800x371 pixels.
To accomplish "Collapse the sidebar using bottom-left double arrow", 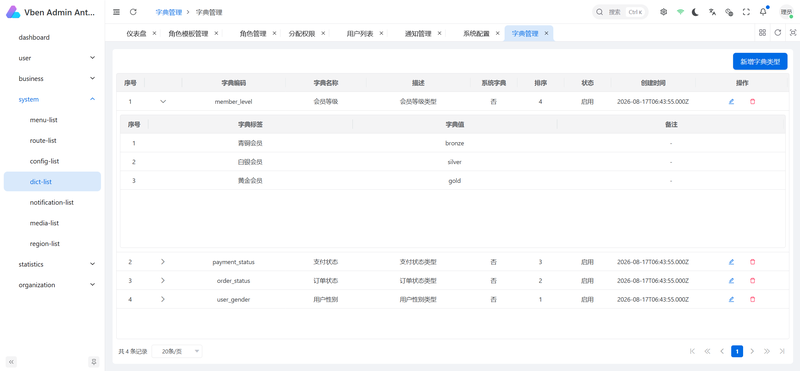I will (x=12, y=361).
